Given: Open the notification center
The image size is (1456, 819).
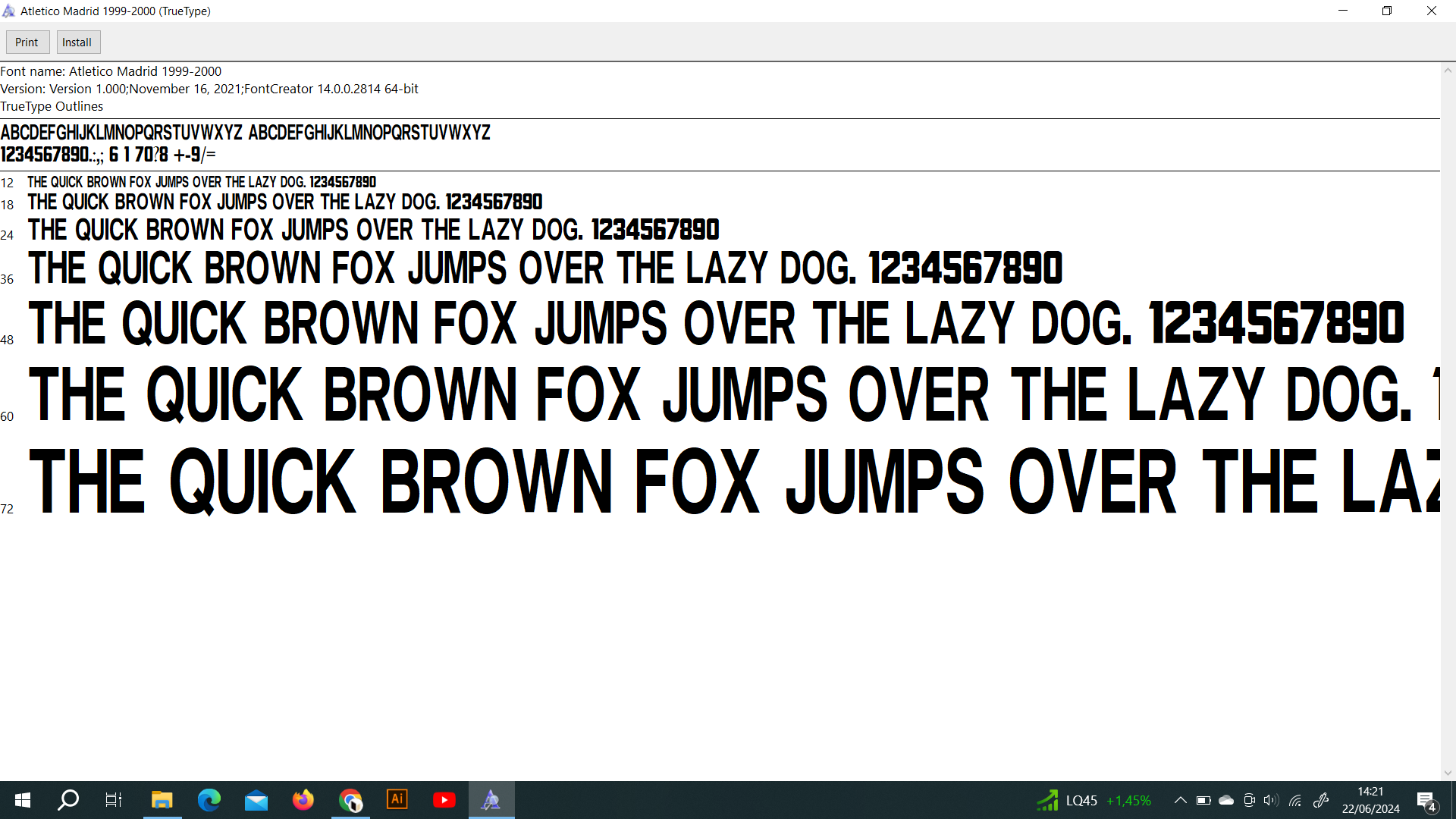Looking at the screenshot, I should pos(1426,801).
